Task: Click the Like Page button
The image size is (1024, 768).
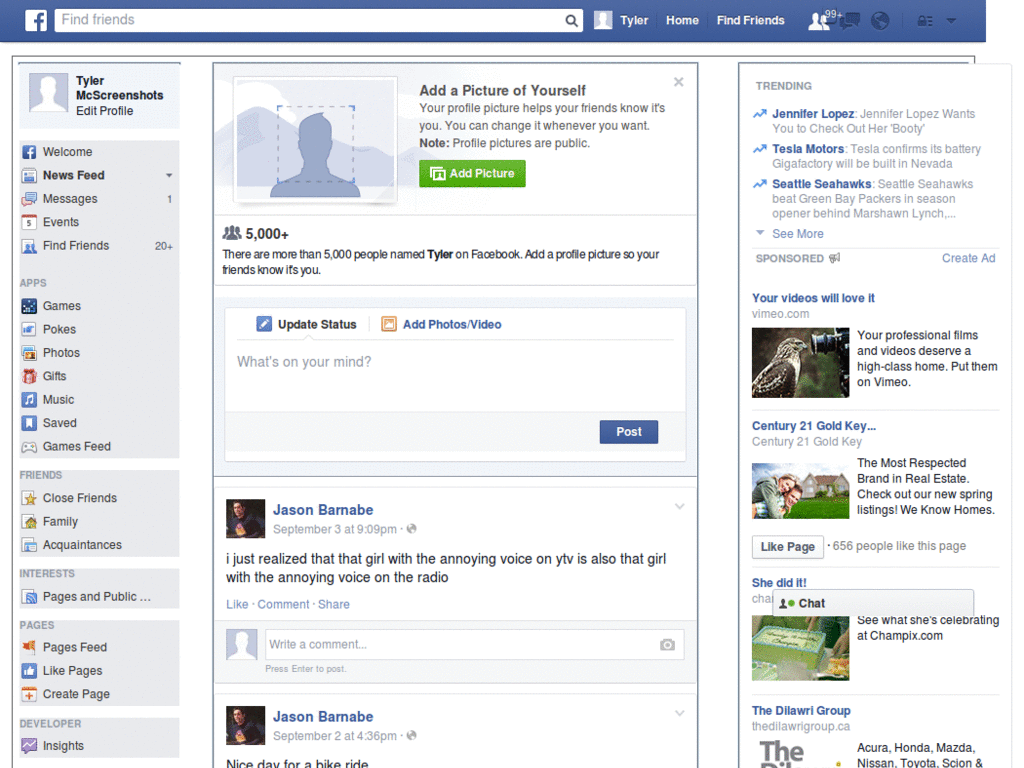Action: (x=787, y=547)
